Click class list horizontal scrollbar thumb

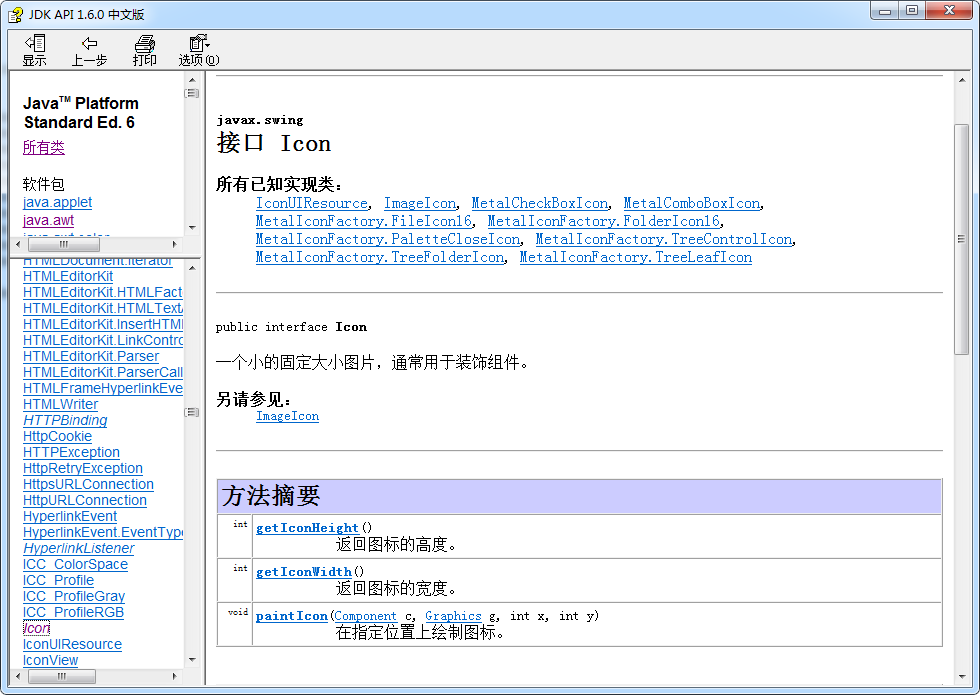[x=62, y=676]
